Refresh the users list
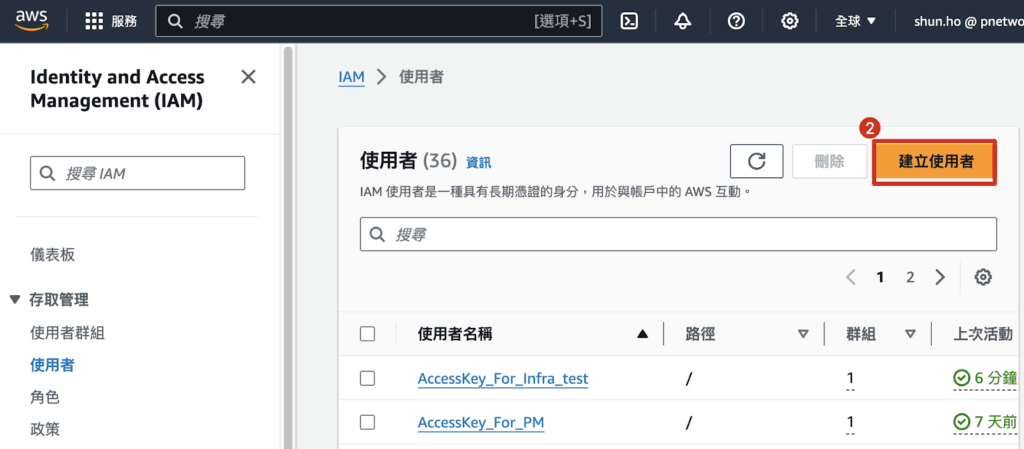1024x449 pixels. coord(756,162)
